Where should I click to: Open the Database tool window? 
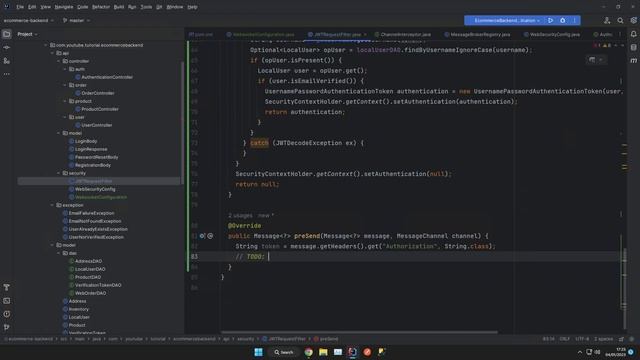(x=633, y=47)
